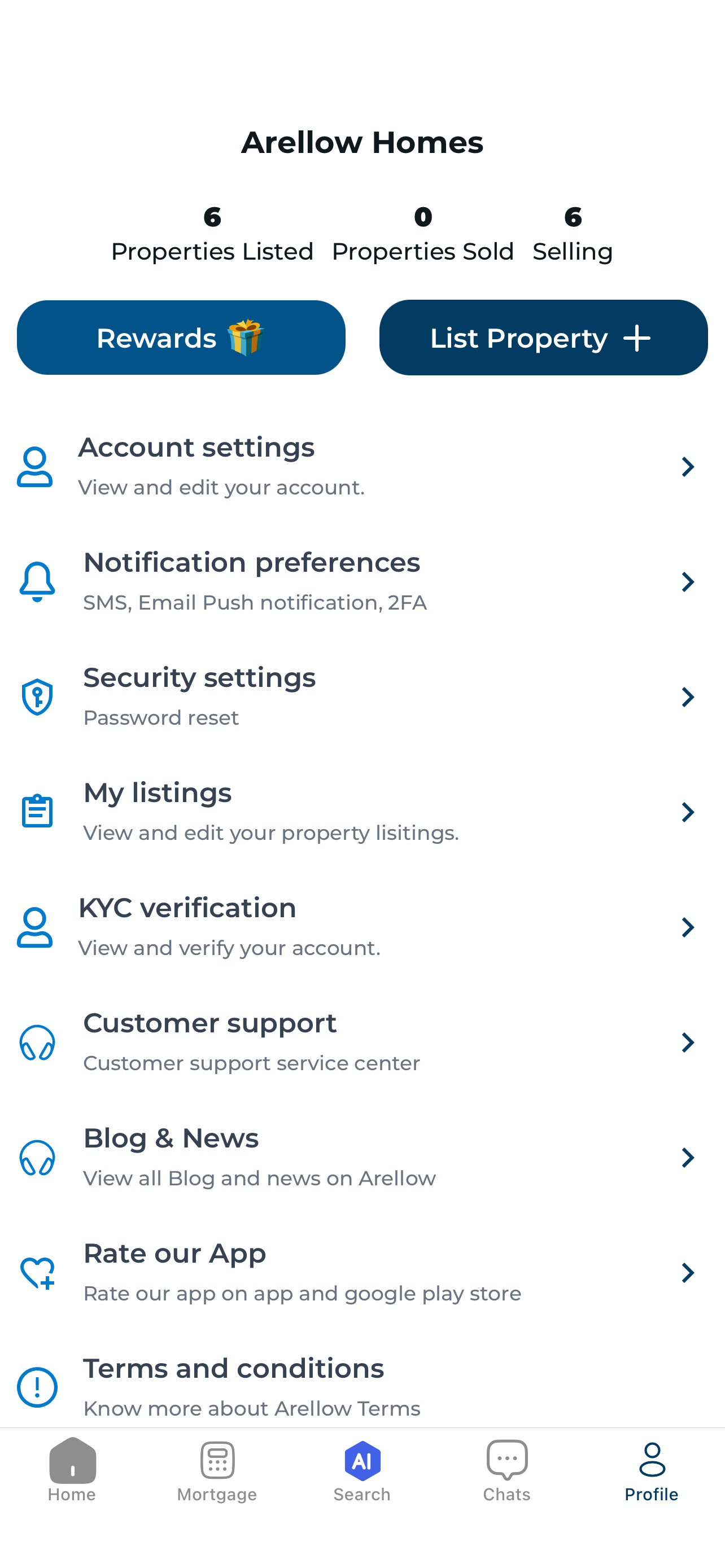The image size is (725, 1568).
Task: Open the Chats tab
Action: point(506,1470)
